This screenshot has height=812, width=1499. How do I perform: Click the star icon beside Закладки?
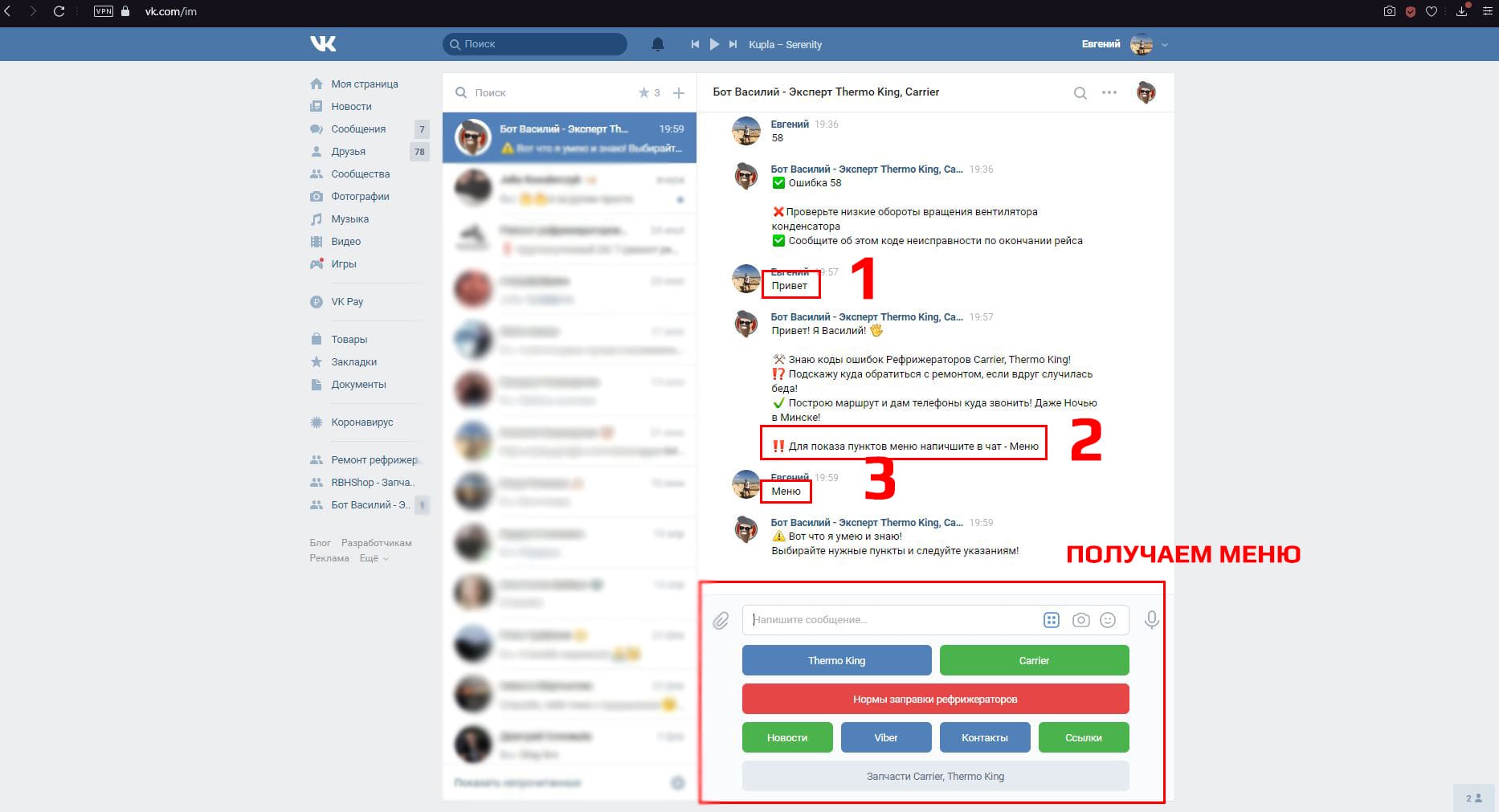pos(317,361)
